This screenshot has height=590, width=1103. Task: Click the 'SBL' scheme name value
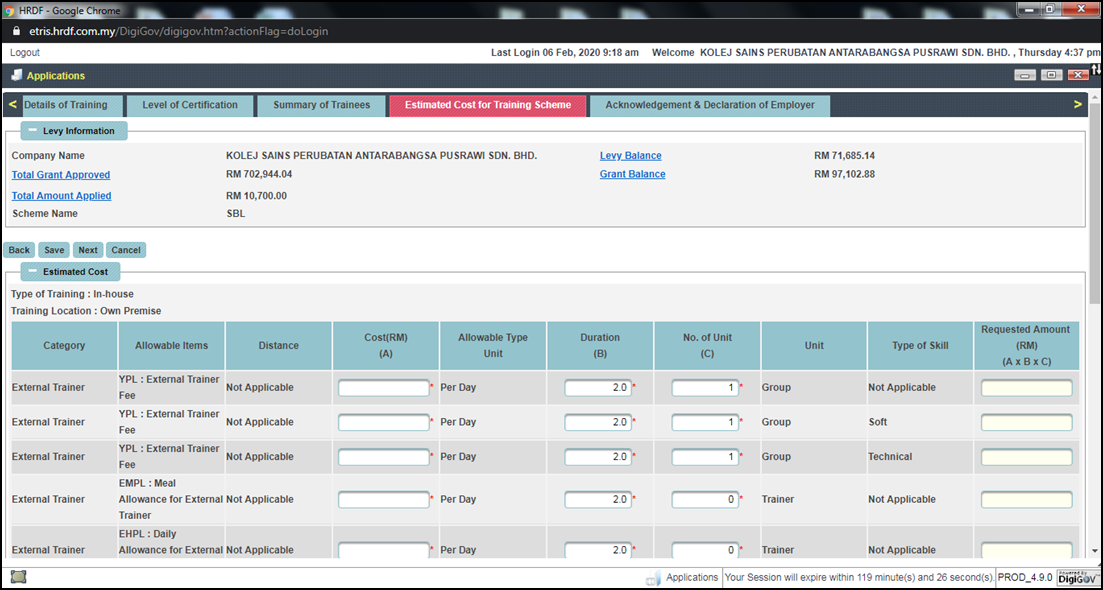tap(236, 213)
